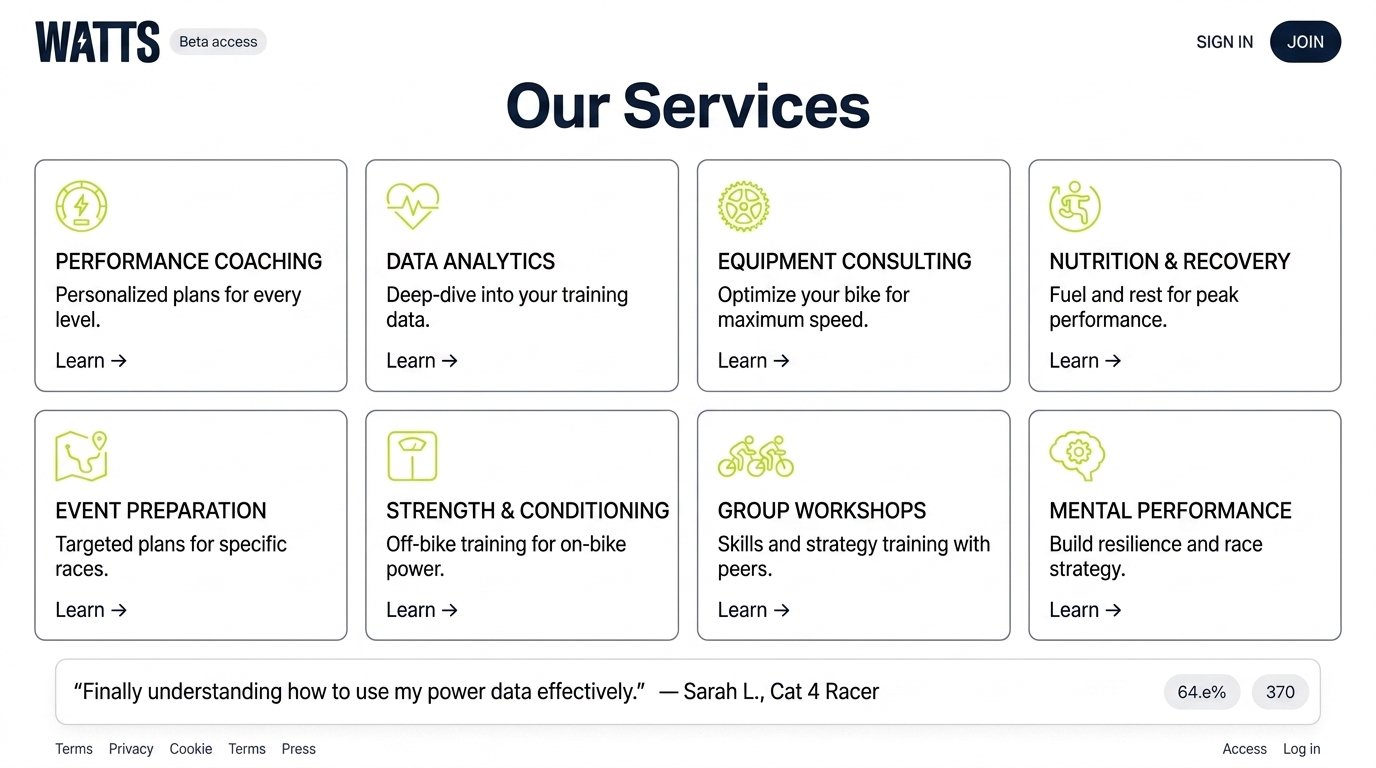Viewport: 1376px width, 768px height.
Task: Click SIGN IN in the header
Action: pyautogui.click(x=1224, y=42)
